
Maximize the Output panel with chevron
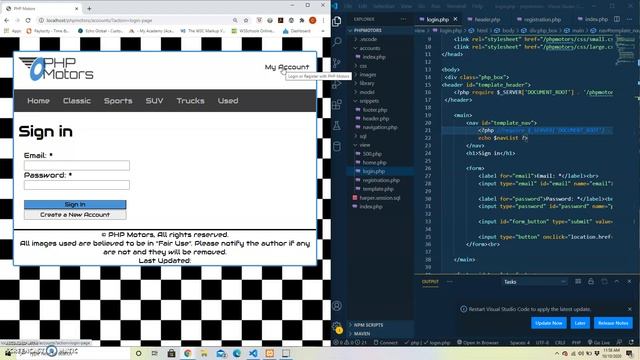[617, 282]
